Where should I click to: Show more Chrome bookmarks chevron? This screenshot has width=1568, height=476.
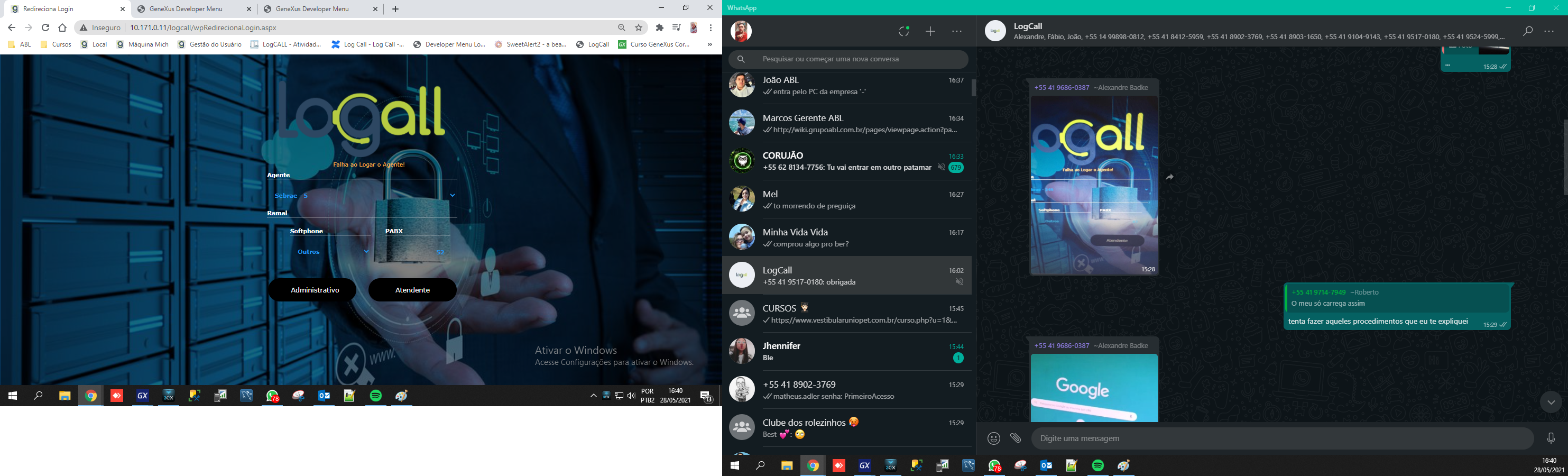[x=710, y=44]
